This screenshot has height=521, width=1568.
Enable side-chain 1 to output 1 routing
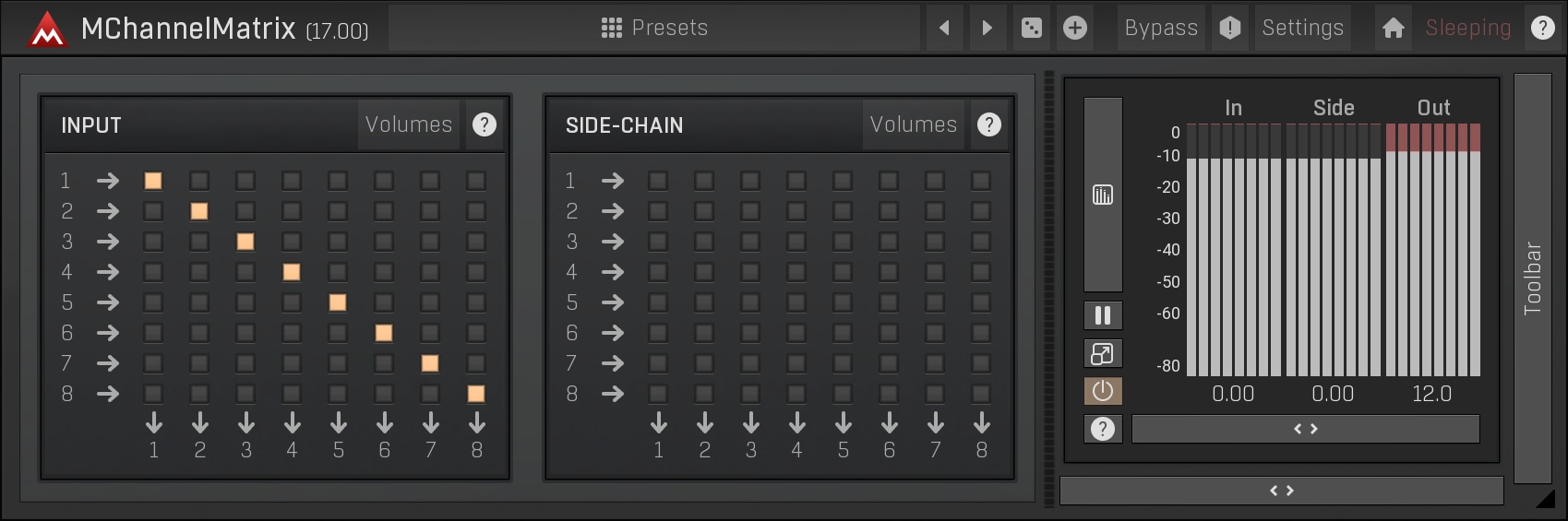coord(658,181)
